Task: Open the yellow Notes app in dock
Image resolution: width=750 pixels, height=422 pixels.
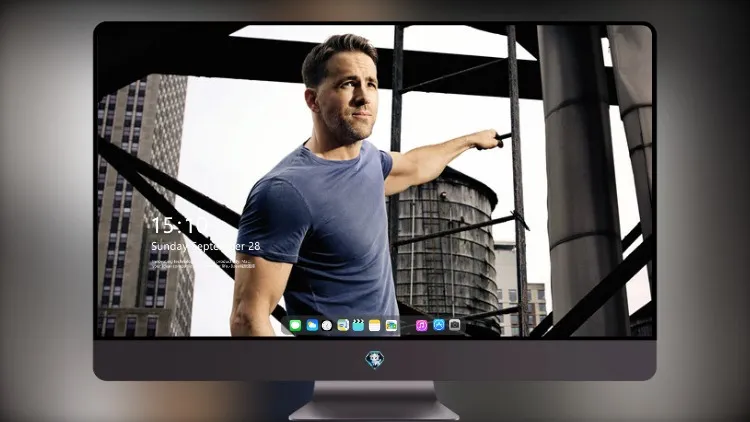Action: click(x=375, y=326)
